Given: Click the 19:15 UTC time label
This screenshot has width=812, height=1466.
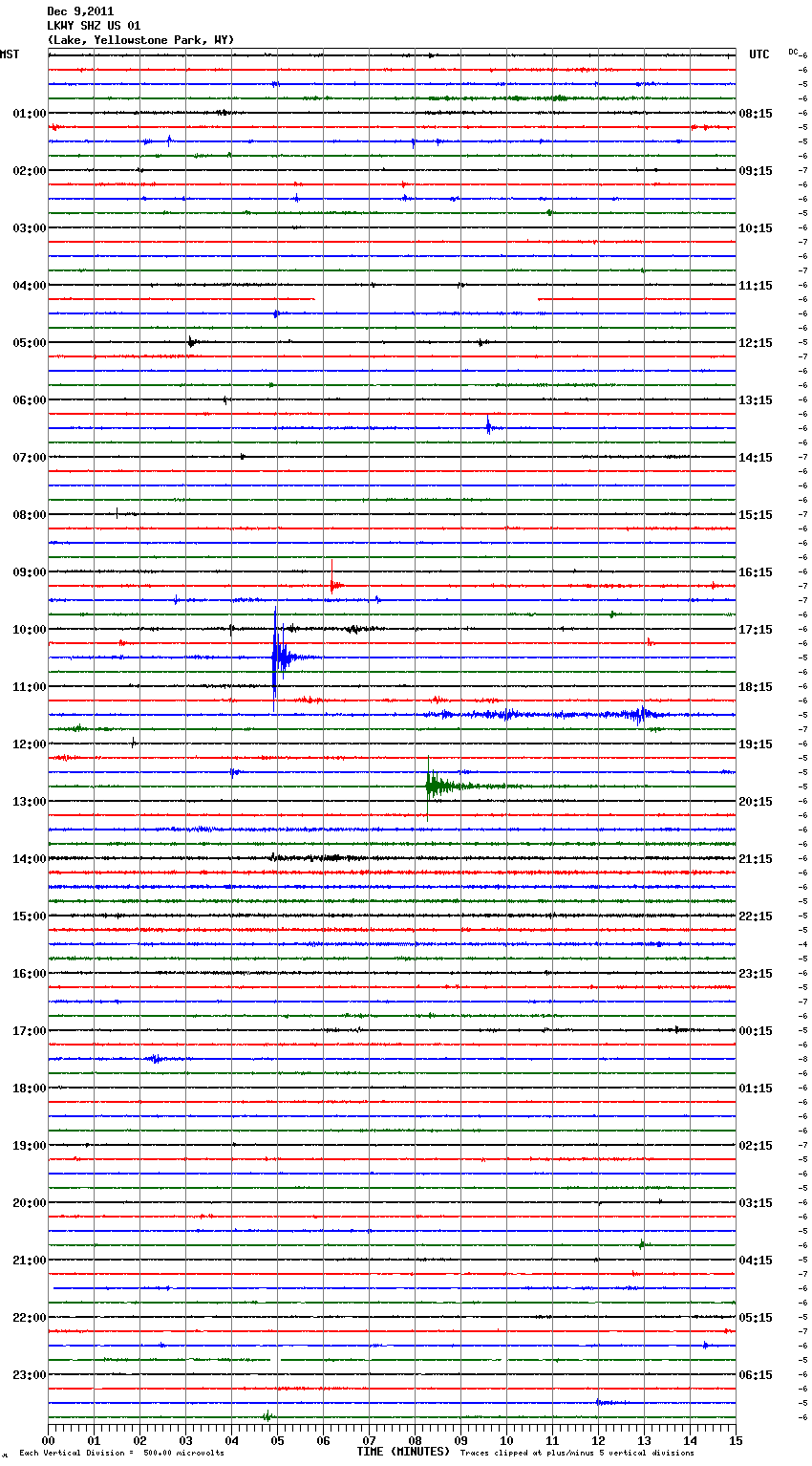Looking at the screenshot, I should pos(756,744).
